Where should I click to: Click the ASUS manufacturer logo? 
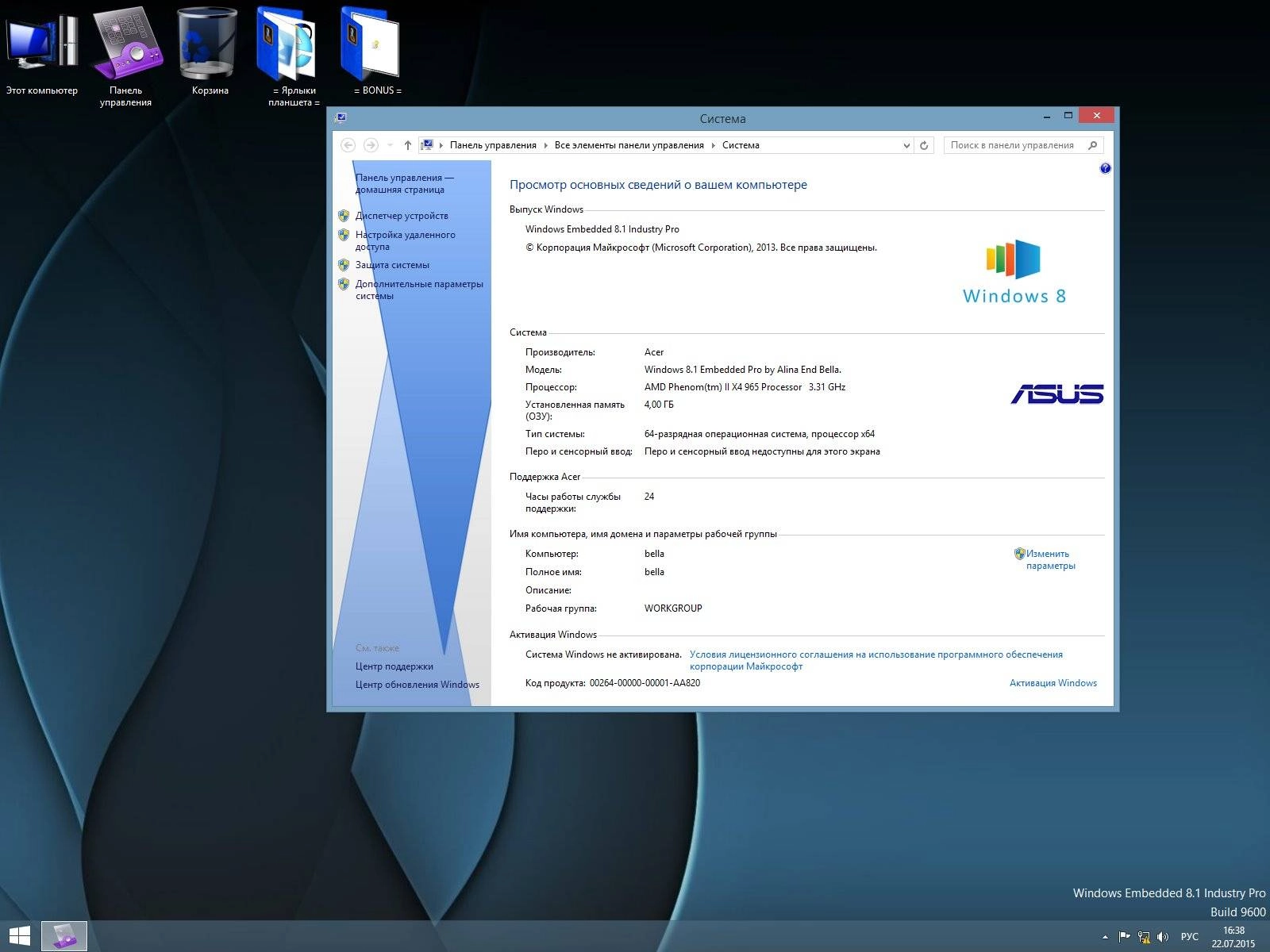click(1056, 393)
